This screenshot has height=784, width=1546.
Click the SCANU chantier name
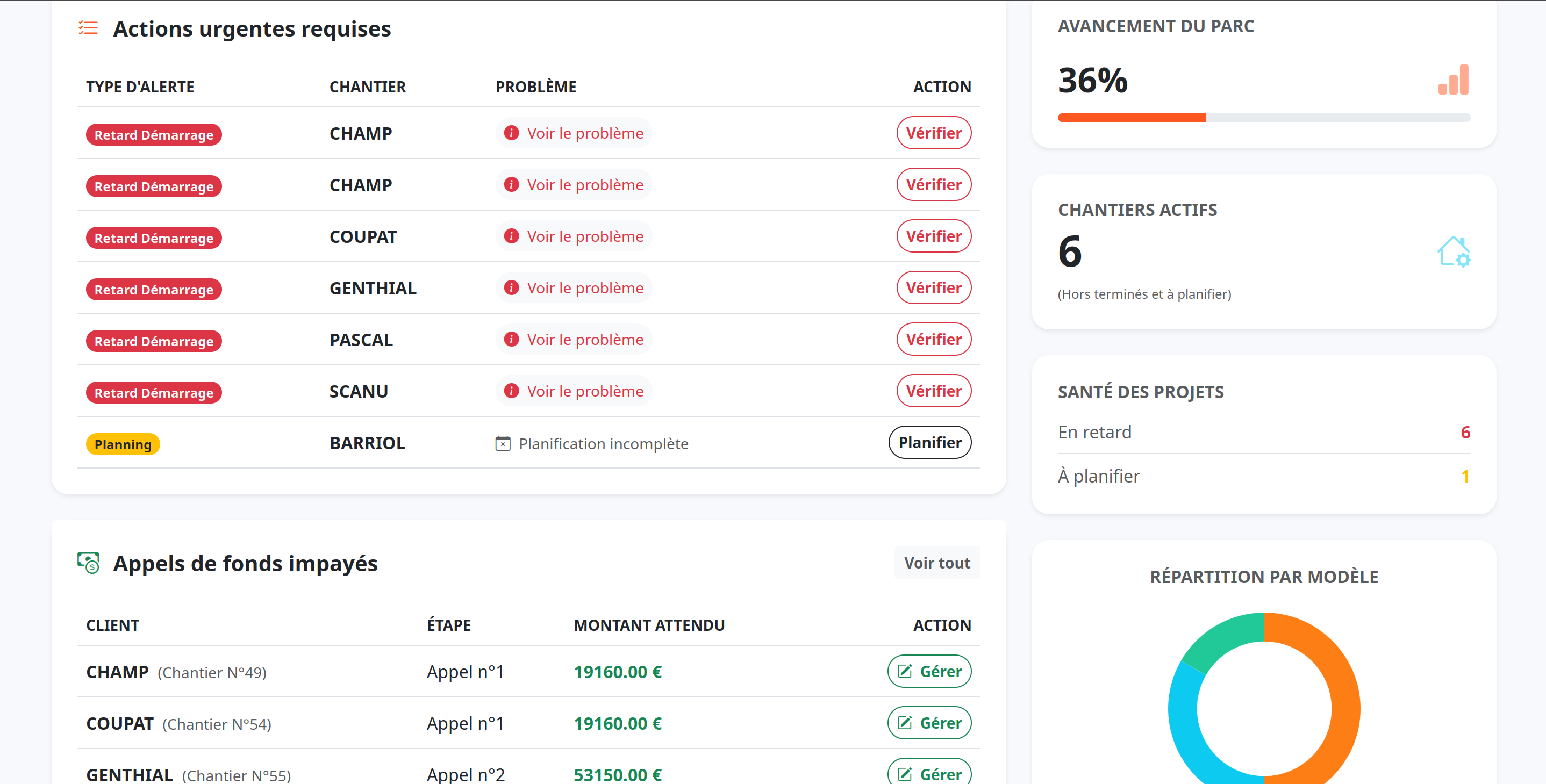[x=359, y=391]
